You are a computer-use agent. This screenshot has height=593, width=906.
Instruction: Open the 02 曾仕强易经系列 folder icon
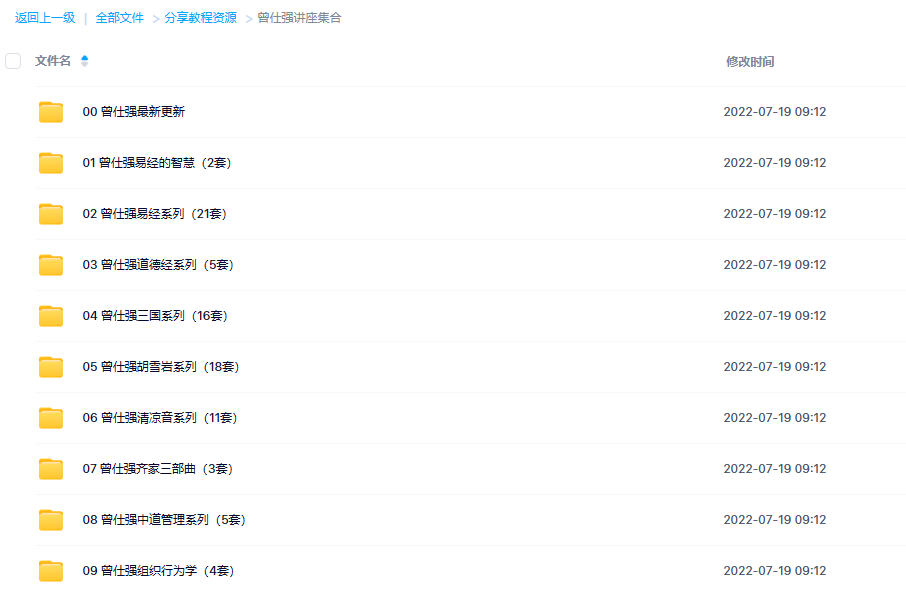pos(50,213)
